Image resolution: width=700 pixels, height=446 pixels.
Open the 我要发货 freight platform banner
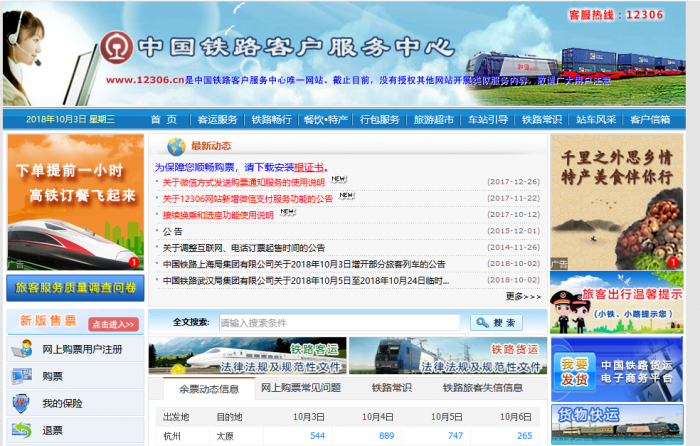(x=617, y=369)
